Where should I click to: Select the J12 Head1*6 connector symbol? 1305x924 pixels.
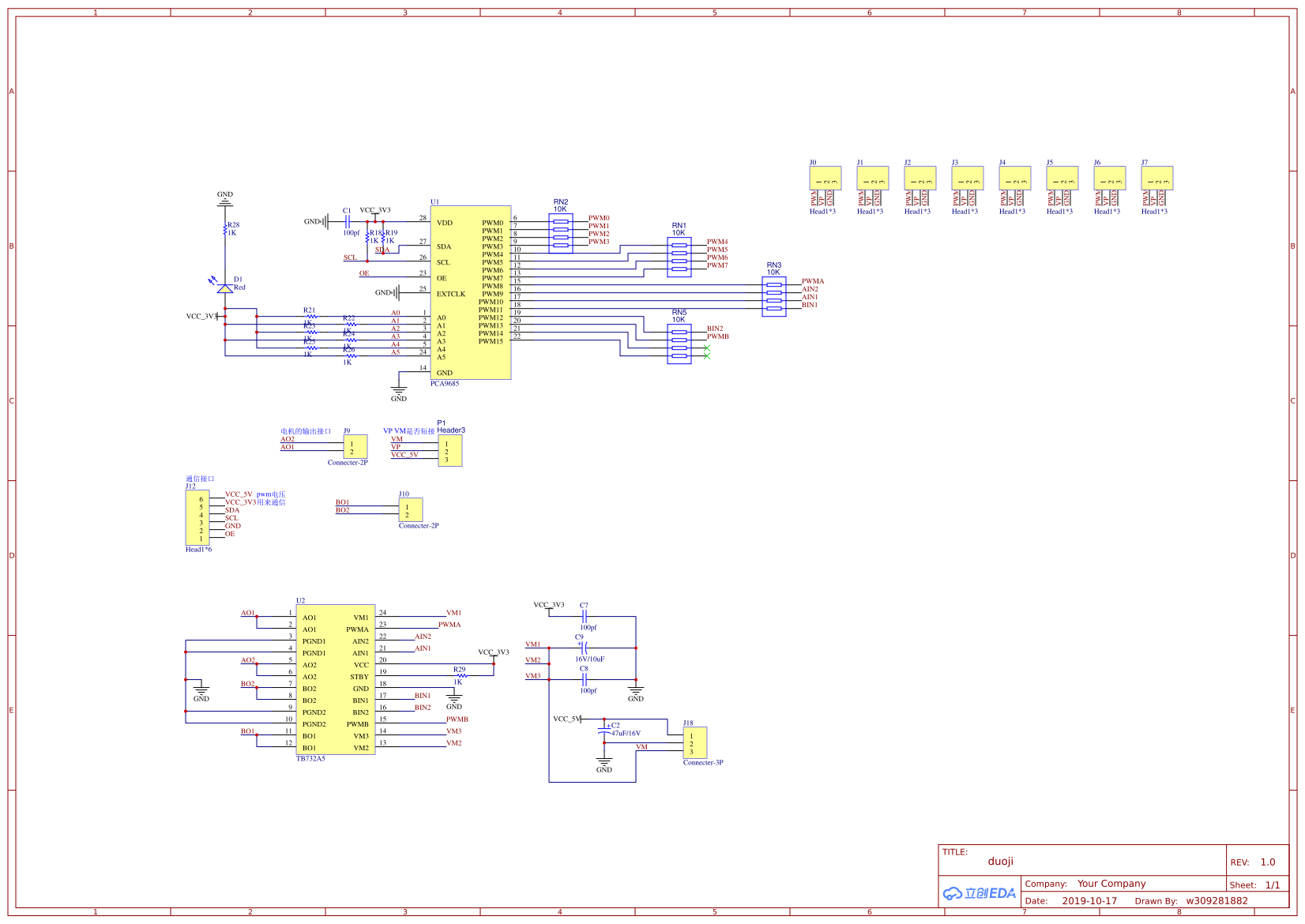[197, 517]
